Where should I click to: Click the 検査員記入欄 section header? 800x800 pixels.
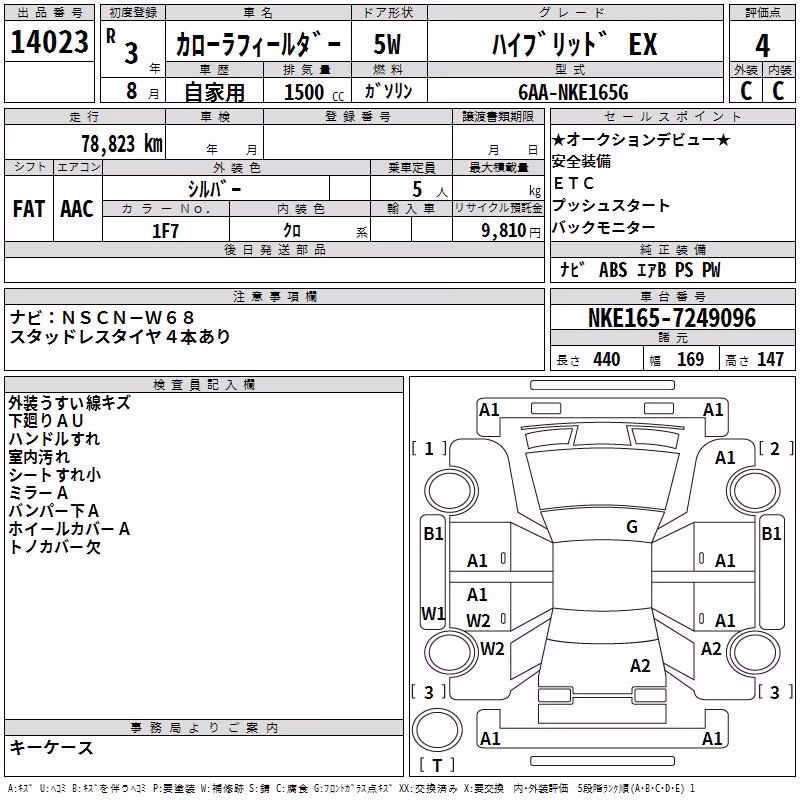pos(204,385)
